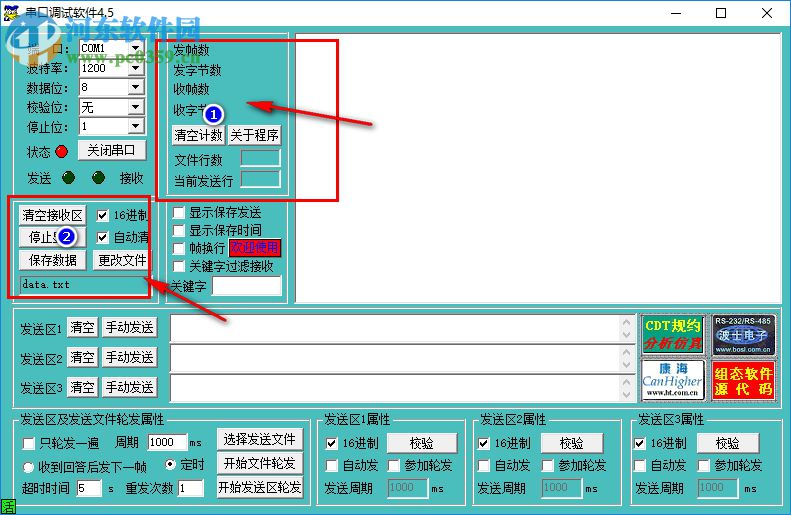This screenshot has height=515, width=791.
Task: Click 清空 for 发送区3
Action: 82,387
